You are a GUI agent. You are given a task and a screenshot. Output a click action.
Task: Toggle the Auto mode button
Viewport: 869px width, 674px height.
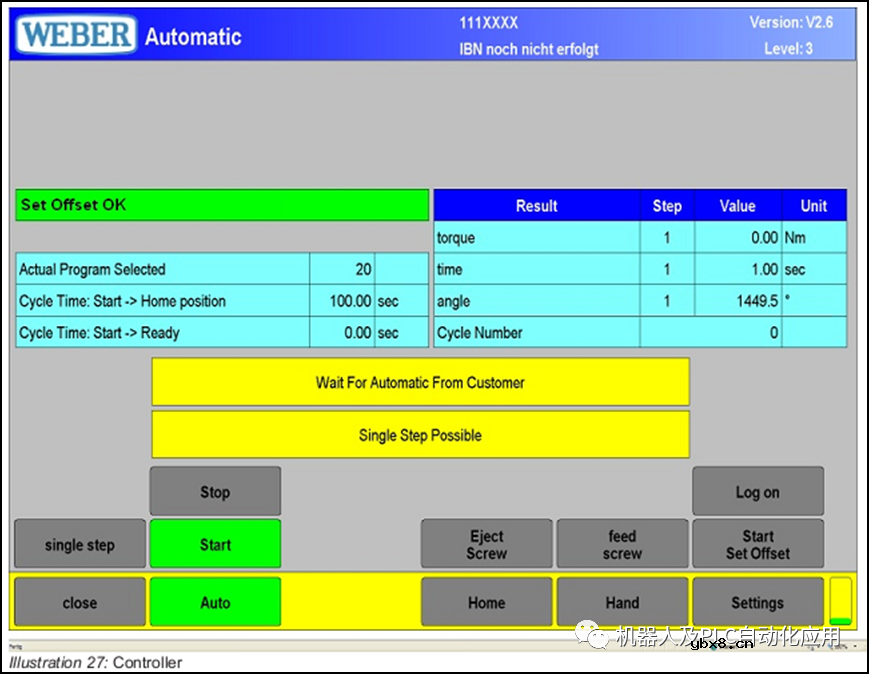point(215,603)
